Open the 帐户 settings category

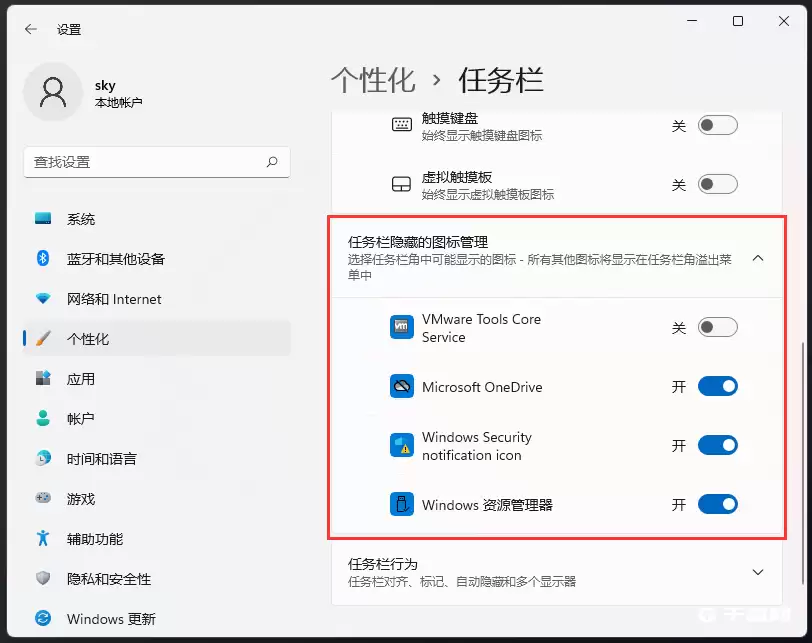coord(157,418)
